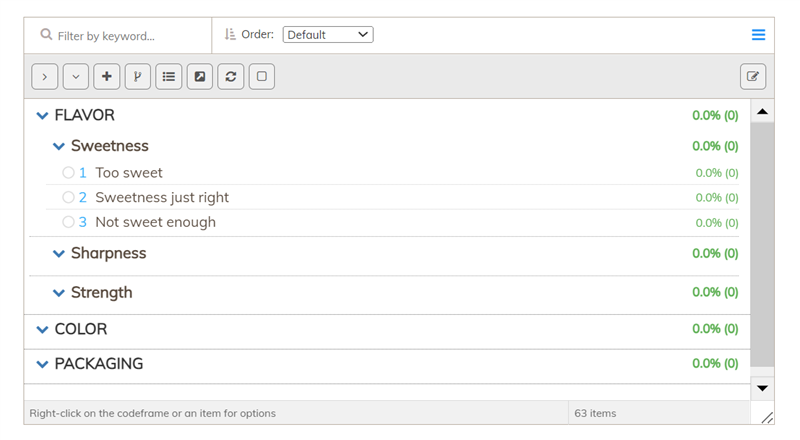Click the COLOR category row label

coord(81,329)
